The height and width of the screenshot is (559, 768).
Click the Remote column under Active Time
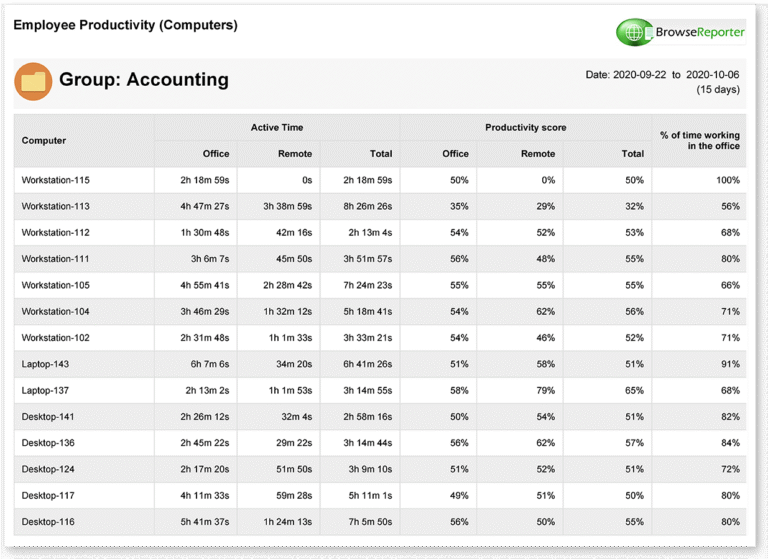point(295,154)
